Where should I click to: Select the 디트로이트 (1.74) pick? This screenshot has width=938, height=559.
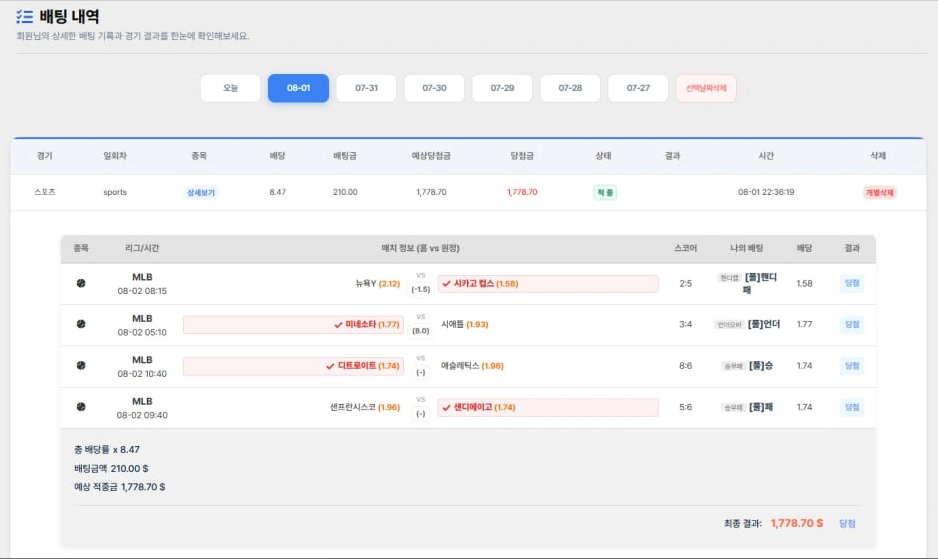293,366
